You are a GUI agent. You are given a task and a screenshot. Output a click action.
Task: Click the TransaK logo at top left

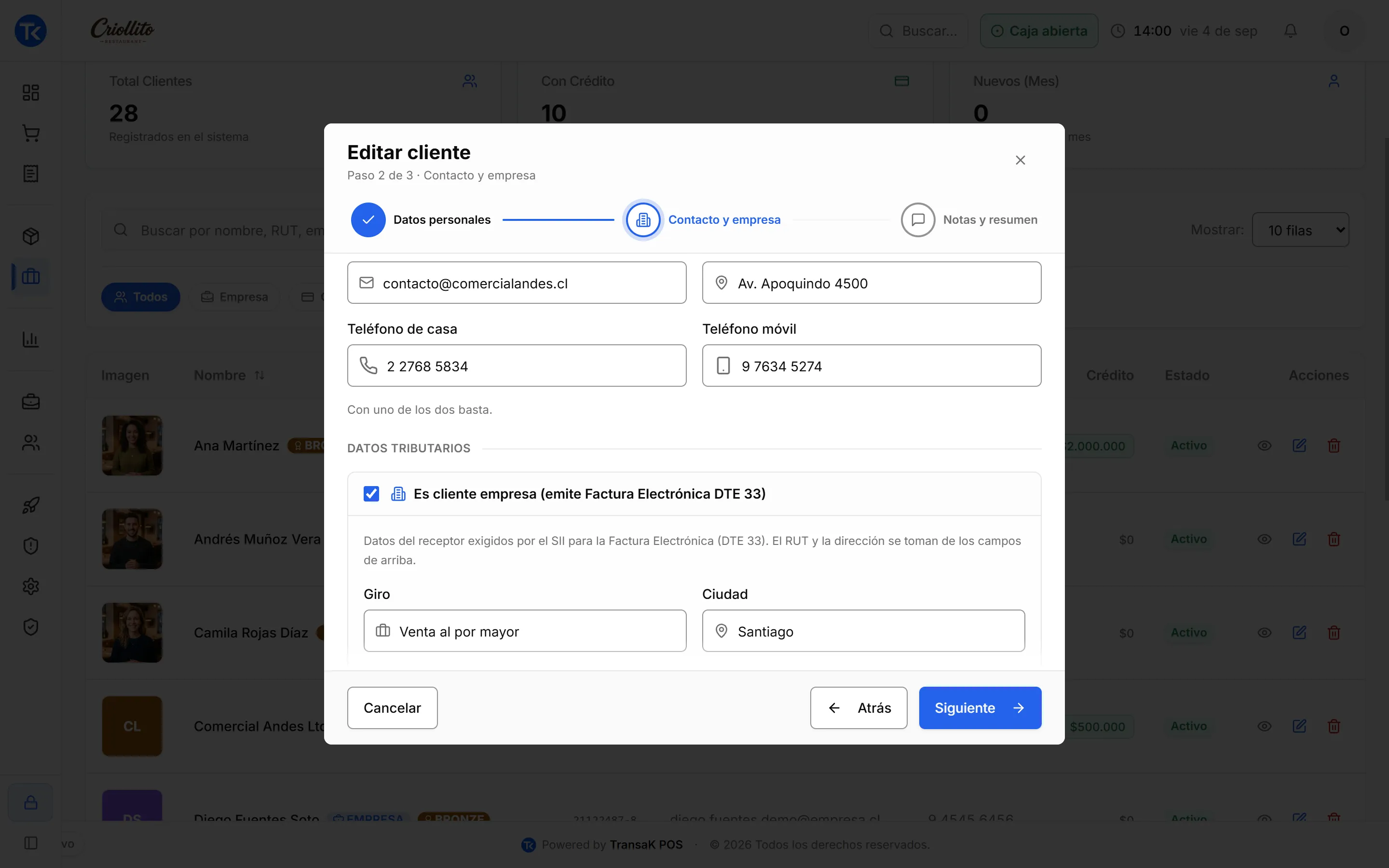(x=30, y=30)
